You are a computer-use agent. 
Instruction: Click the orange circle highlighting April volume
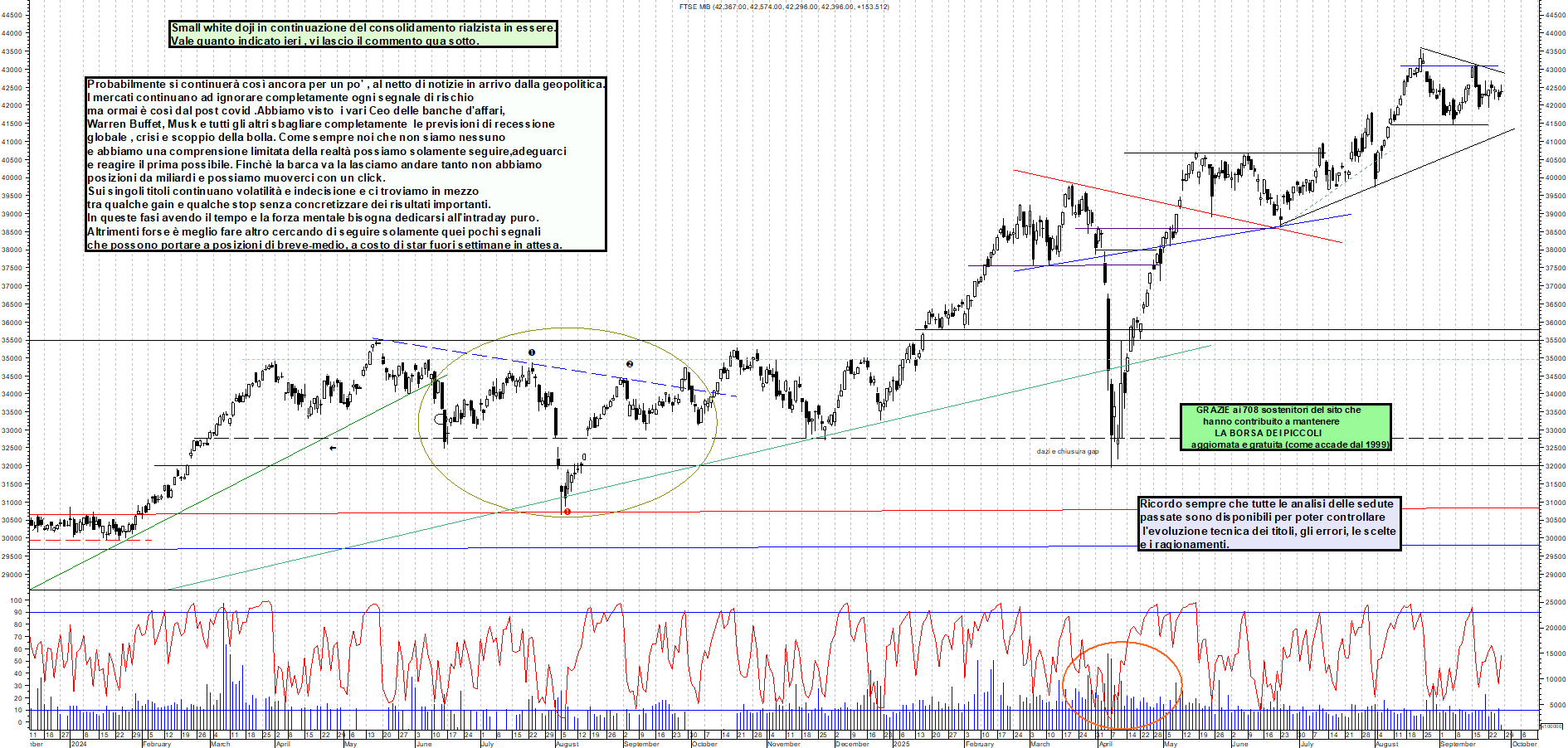pos(1122,684)
